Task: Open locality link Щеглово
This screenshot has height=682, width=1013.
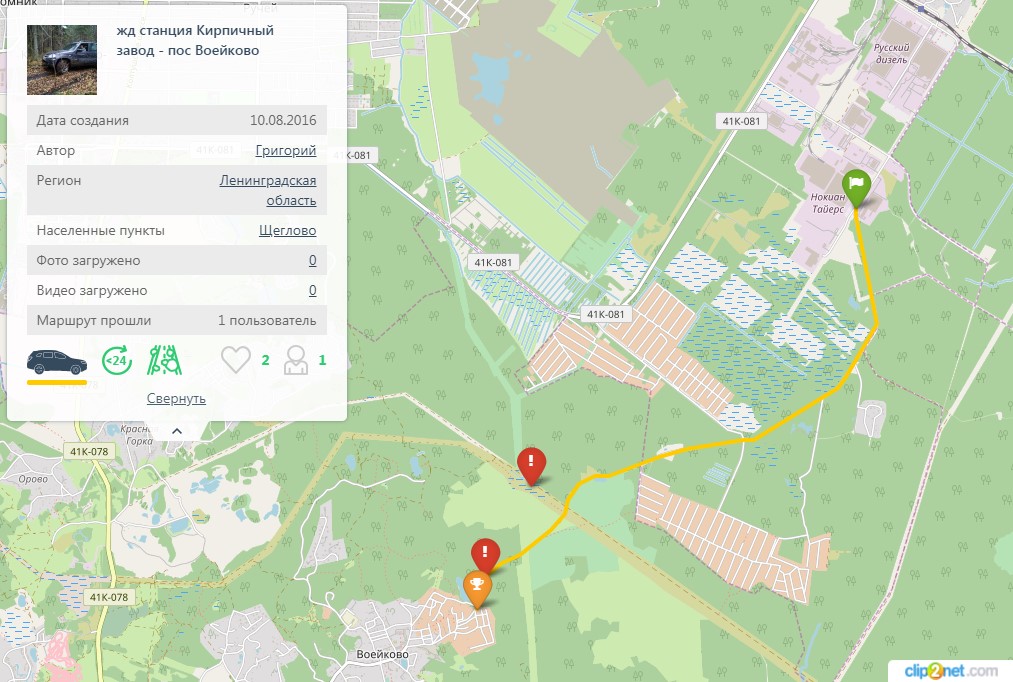Action: click(x=287, y=231)
